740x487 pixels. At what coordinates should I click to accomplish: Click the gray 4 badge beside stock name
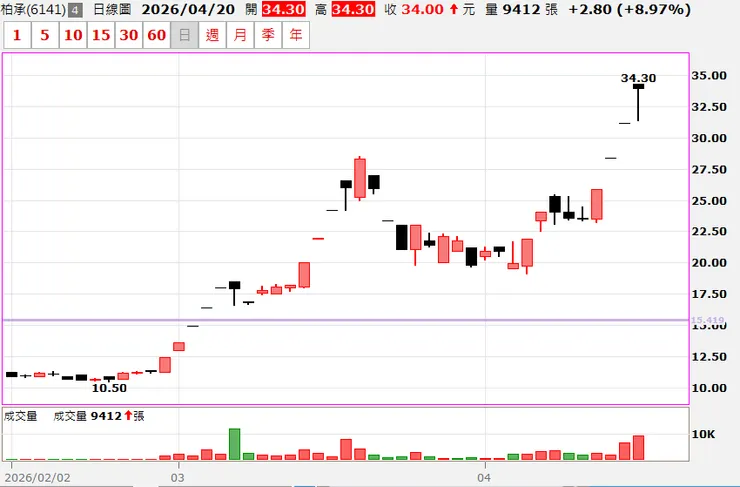pyautogui.click(x=75, y=10)
